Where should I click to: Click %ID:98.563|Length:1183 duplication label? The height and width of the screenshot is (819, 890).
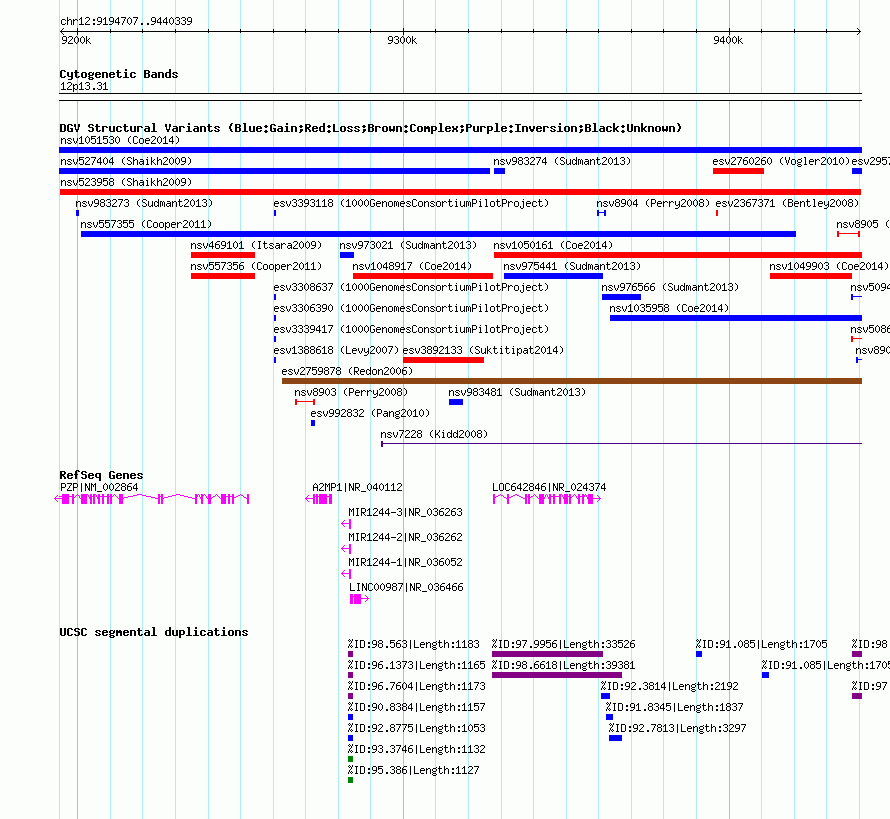[x=414, y=645]
